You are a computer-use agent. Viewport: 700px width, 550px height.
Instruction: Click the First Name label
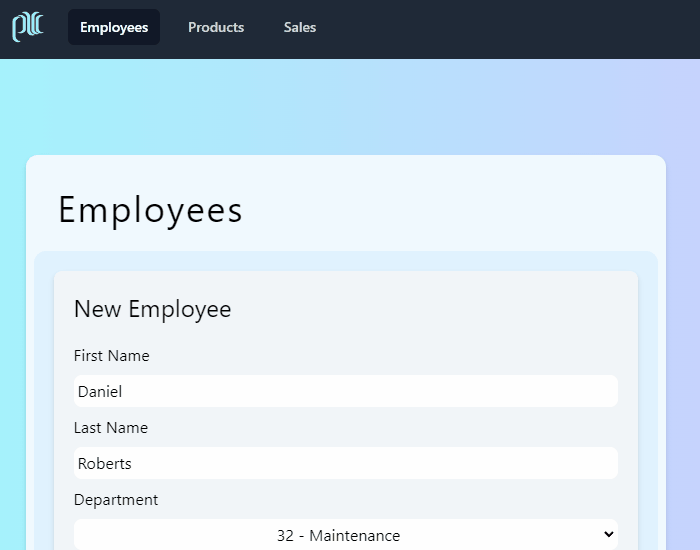112,356
